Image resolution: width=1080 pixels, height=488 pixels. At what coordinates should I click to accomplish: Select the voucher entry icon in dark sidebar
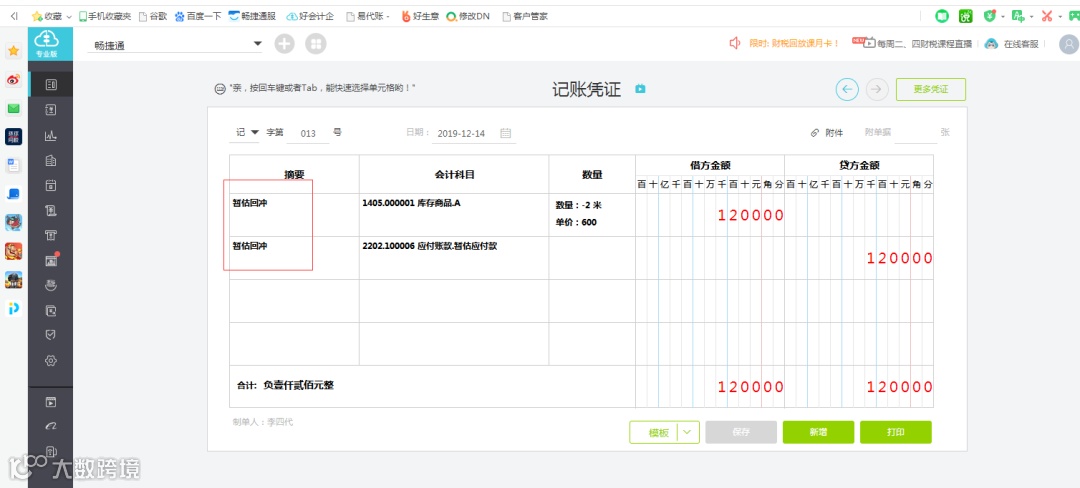(50, 85)
